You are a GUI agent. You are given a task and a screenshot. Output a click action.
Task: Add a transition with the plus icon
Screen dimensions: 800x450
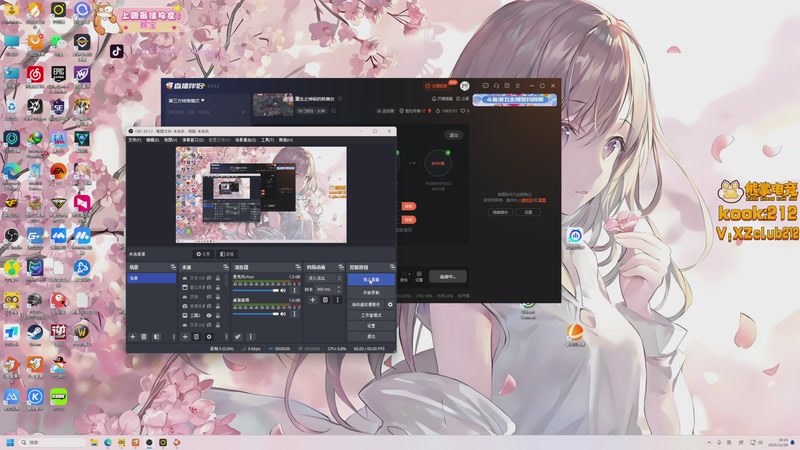(312, 300)
